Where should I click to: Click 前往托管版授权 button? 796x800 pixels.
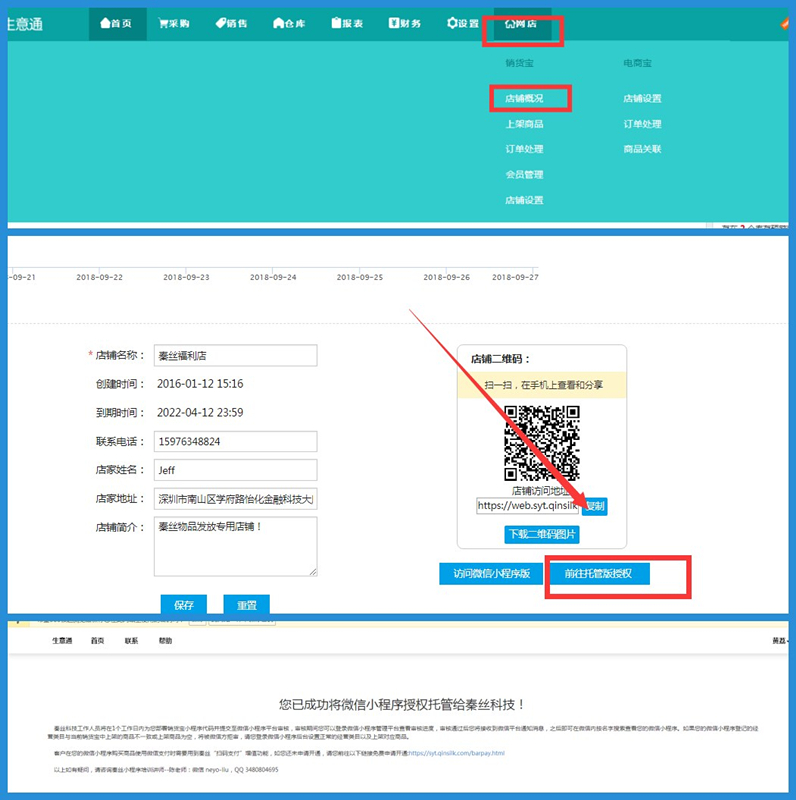point(599,573)
